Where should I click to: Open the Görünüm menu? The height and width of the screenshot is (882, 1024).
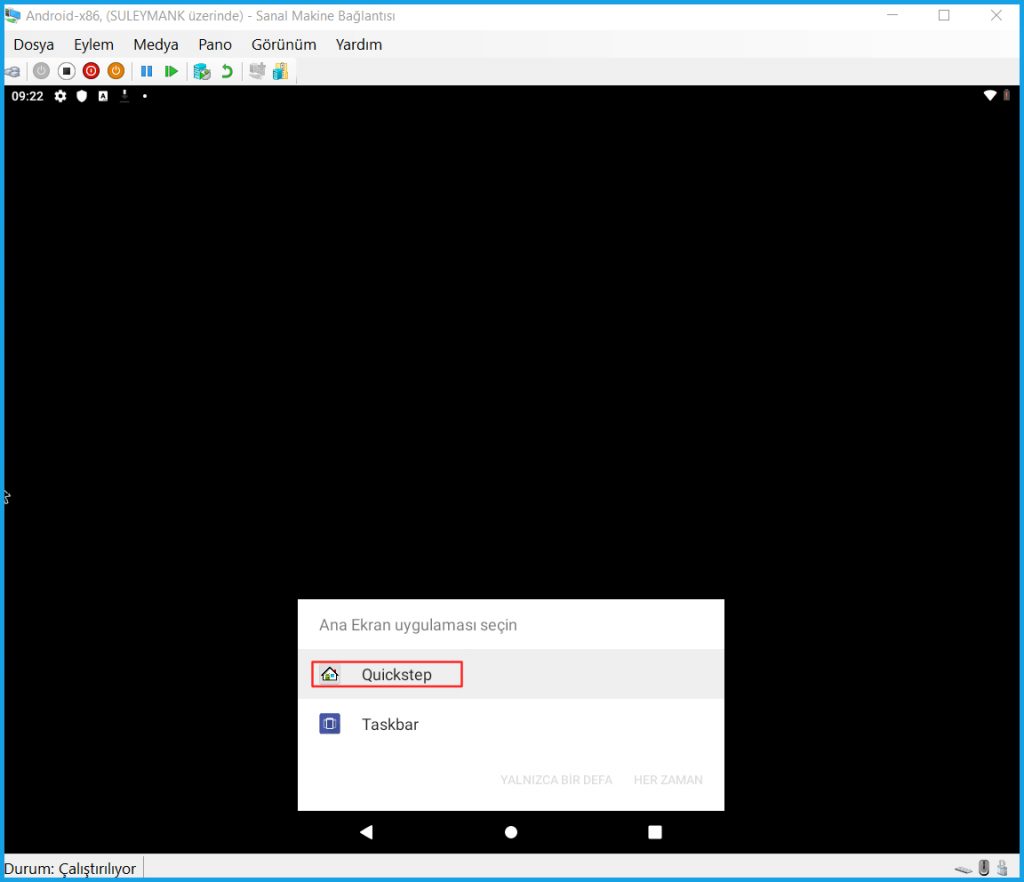(283, 44)
